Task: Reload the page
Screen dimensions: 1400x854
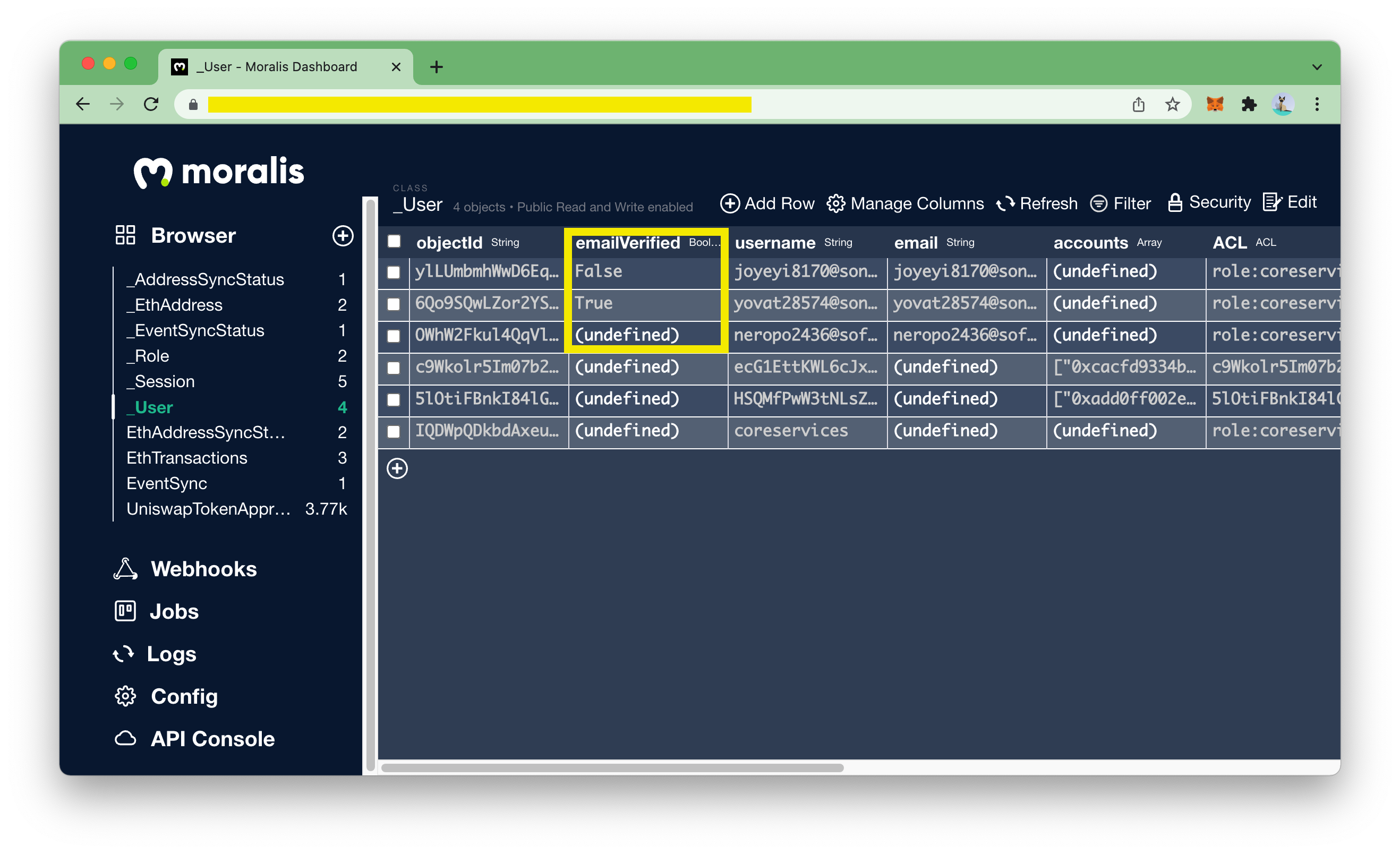Action: click(151, 105)
